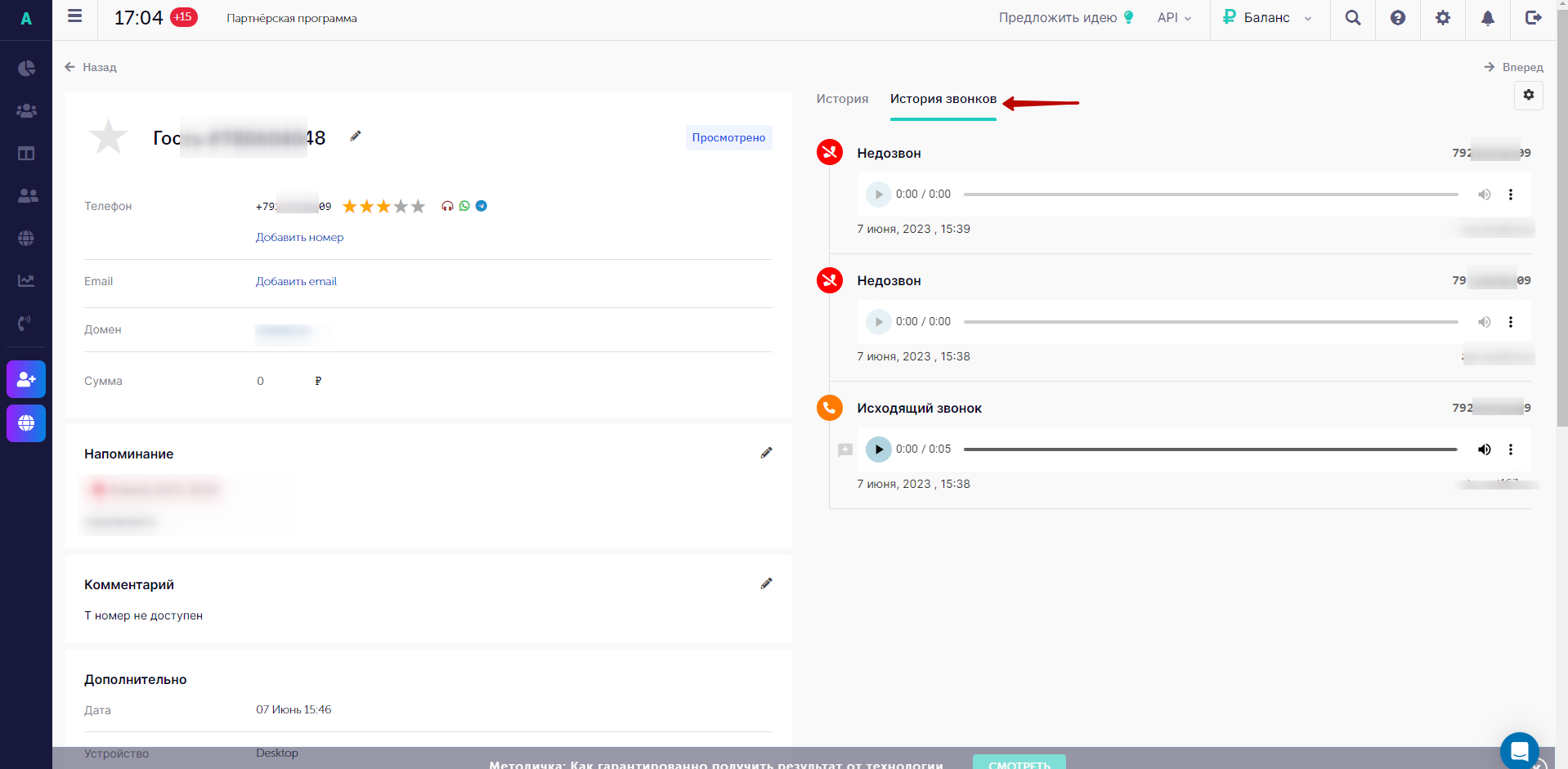Mute the outgoing call recording
Viewport: 1568px width, 769px height.
click(x=1485, y=449)
